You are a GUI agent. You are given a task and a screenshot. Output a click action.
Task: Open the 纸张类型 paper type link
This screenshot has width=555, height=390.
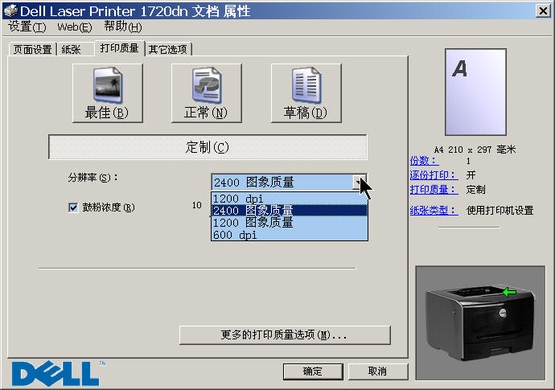(x=433, y=211)
